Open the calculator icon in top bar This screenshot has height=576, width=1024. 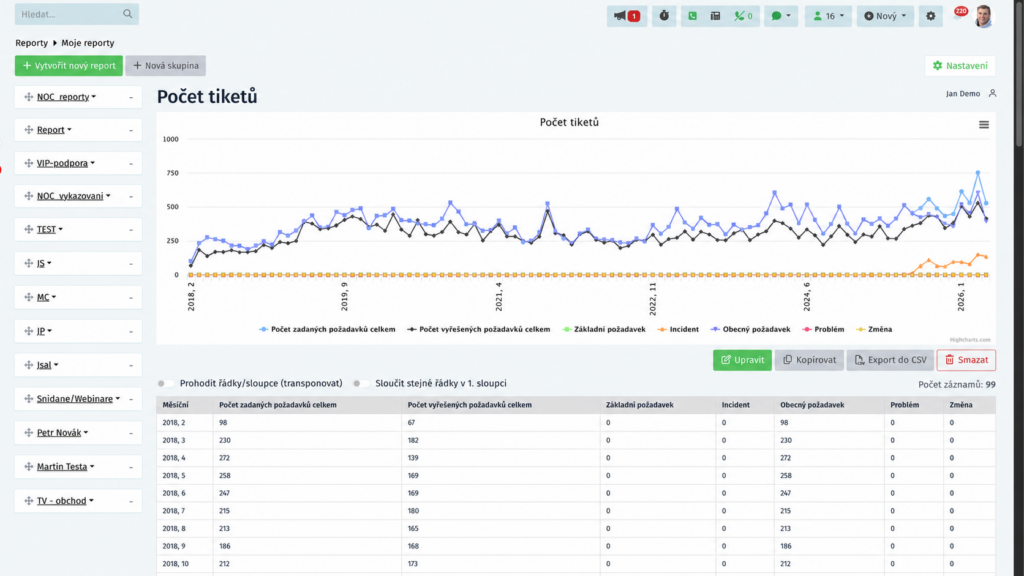pyautogui.click(x=715, y=16)
